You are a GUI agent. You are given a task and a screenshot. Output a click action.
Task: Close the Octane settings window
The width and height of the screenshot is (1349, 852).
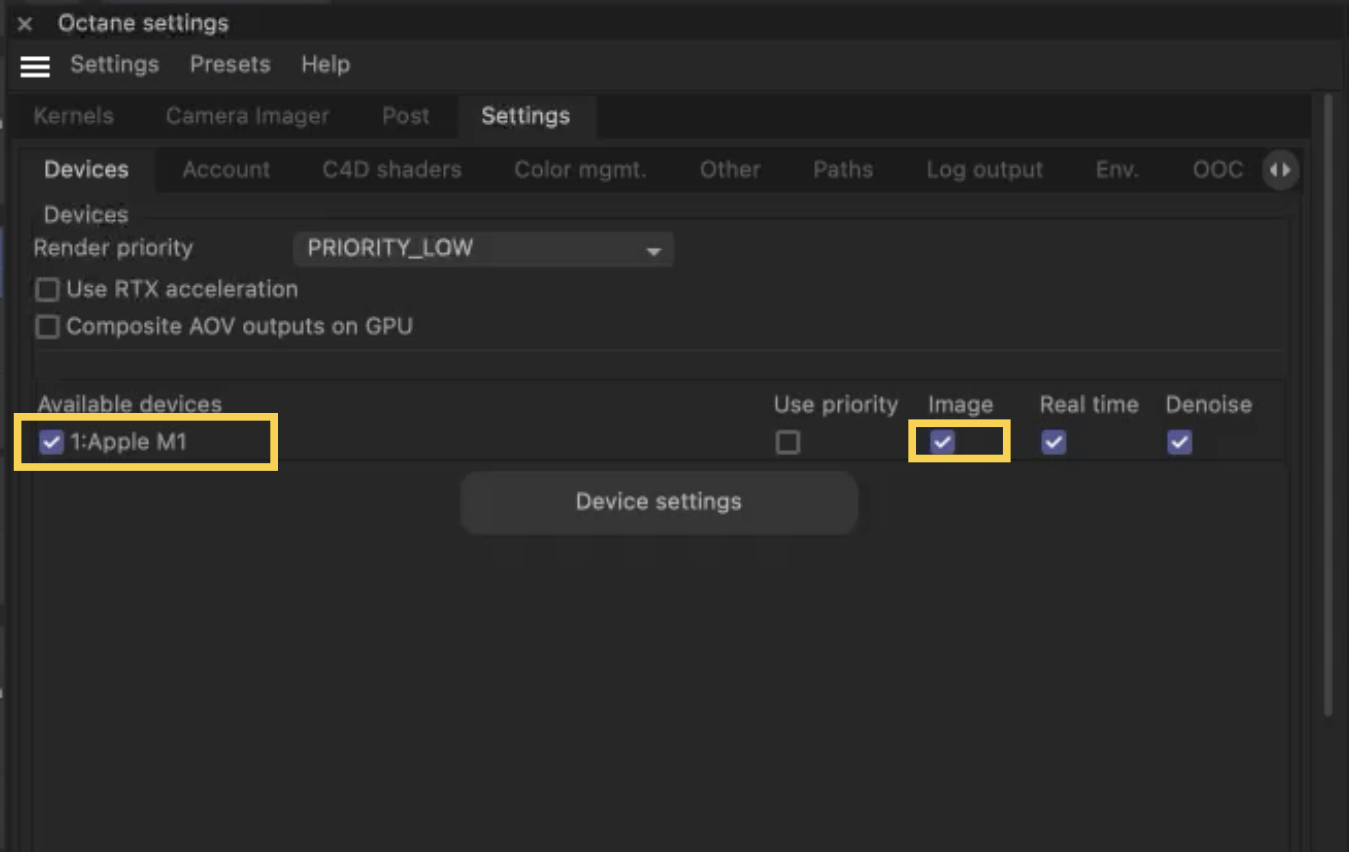click(25, 24)
